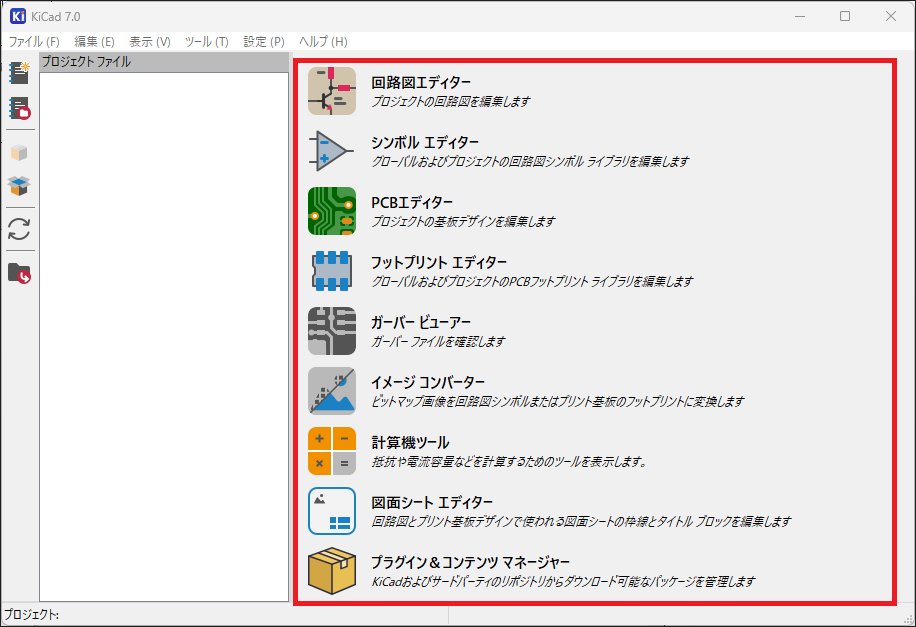The height and width of the screenshot is (627, 916).
Task: Click the grayed Archive project box icon
Action: 19,153
